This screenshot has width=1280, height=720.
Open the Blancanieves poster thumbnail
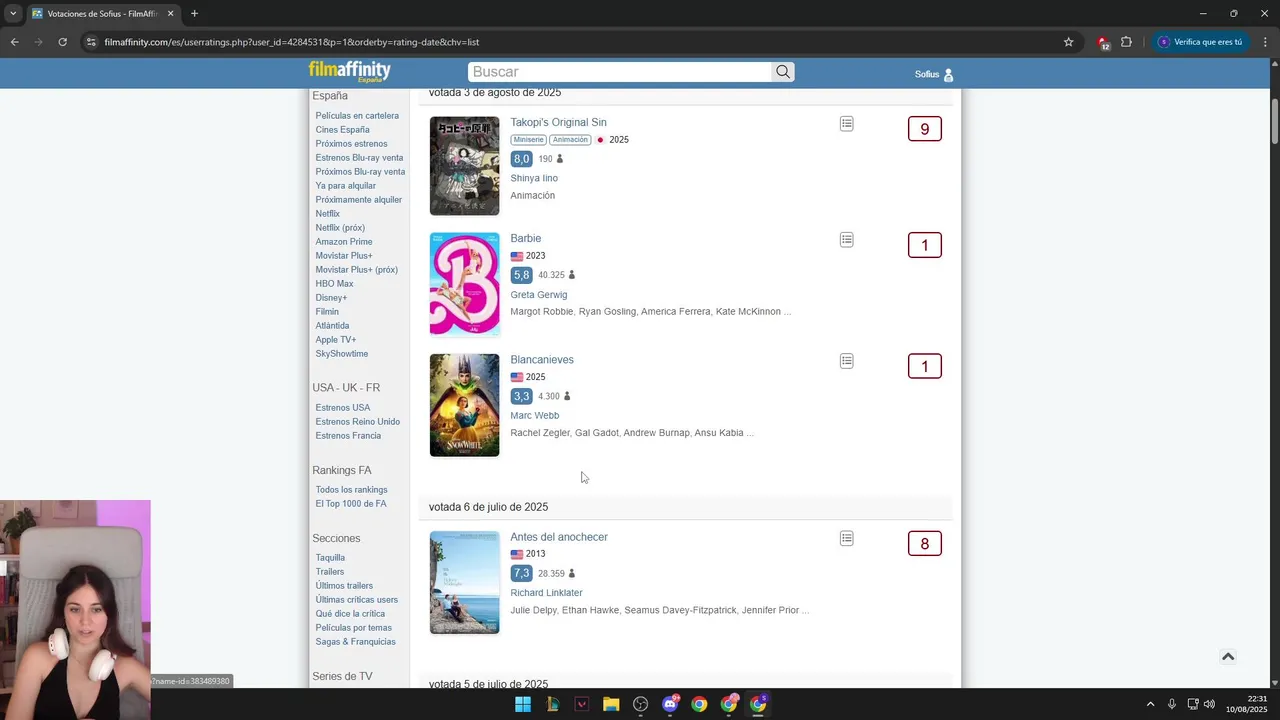pyautogui.click(x=464, y=405)
